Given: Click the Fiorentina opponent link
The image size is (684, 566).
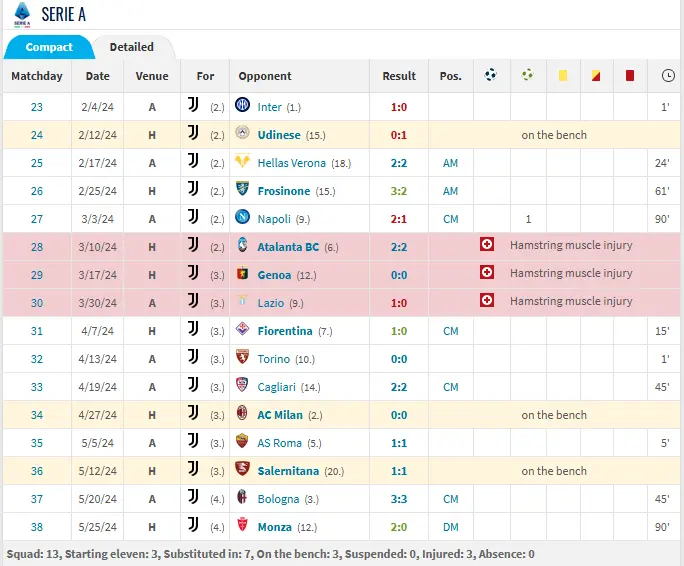Looking at the screenshot, I should coord(286,331).
